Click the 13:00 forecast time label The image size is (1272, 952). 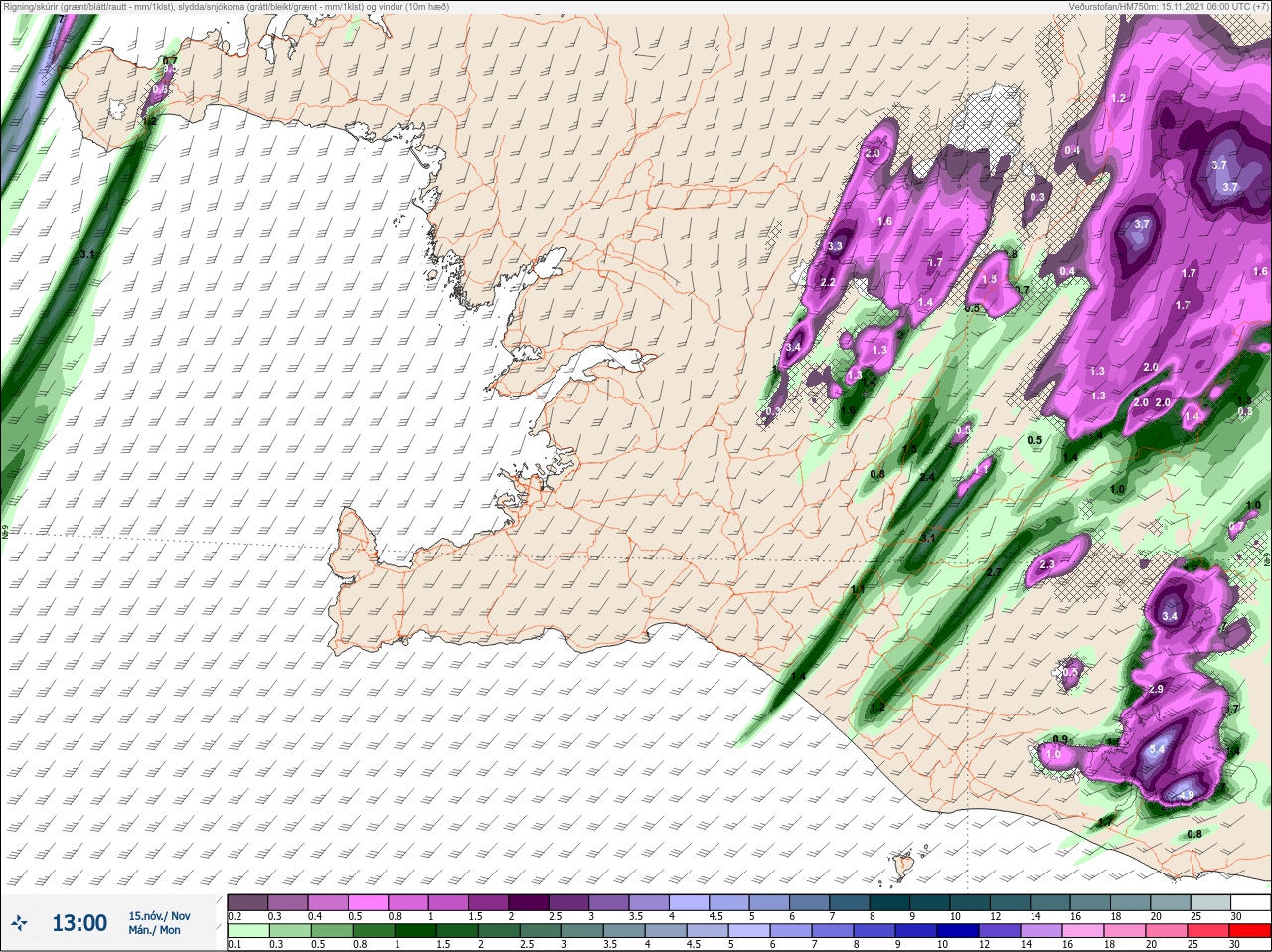pos(79,923)
